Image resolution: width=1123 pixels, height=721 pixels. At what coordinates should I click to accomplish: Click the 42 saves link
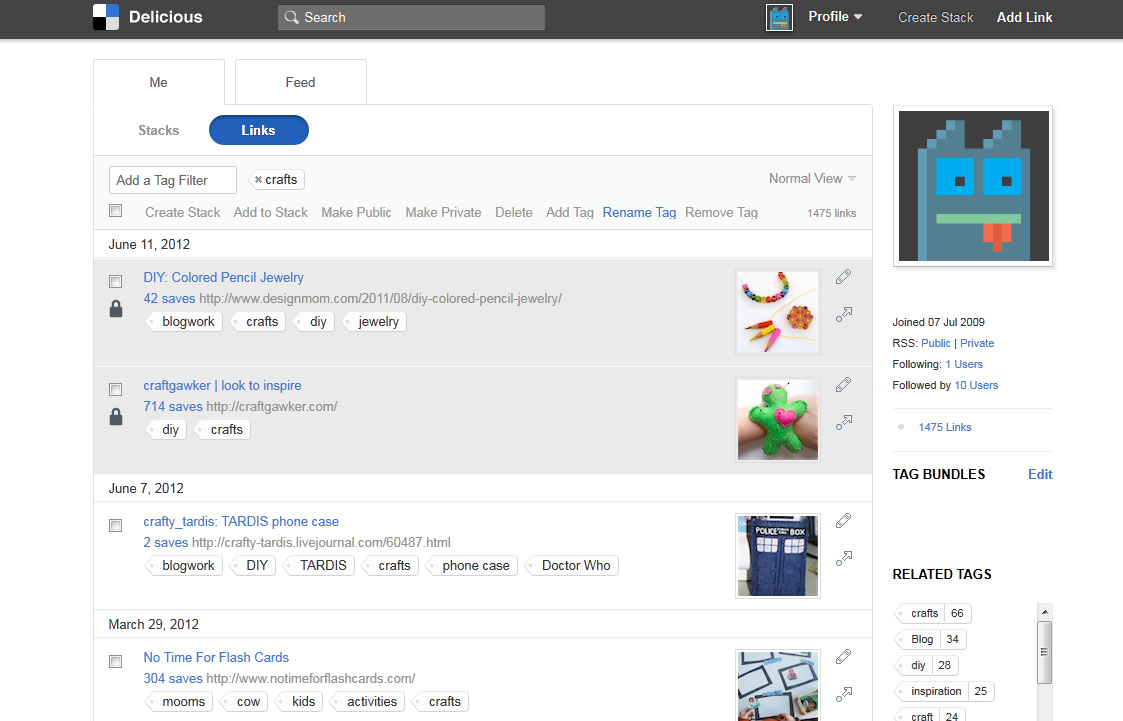coord(169,299)
